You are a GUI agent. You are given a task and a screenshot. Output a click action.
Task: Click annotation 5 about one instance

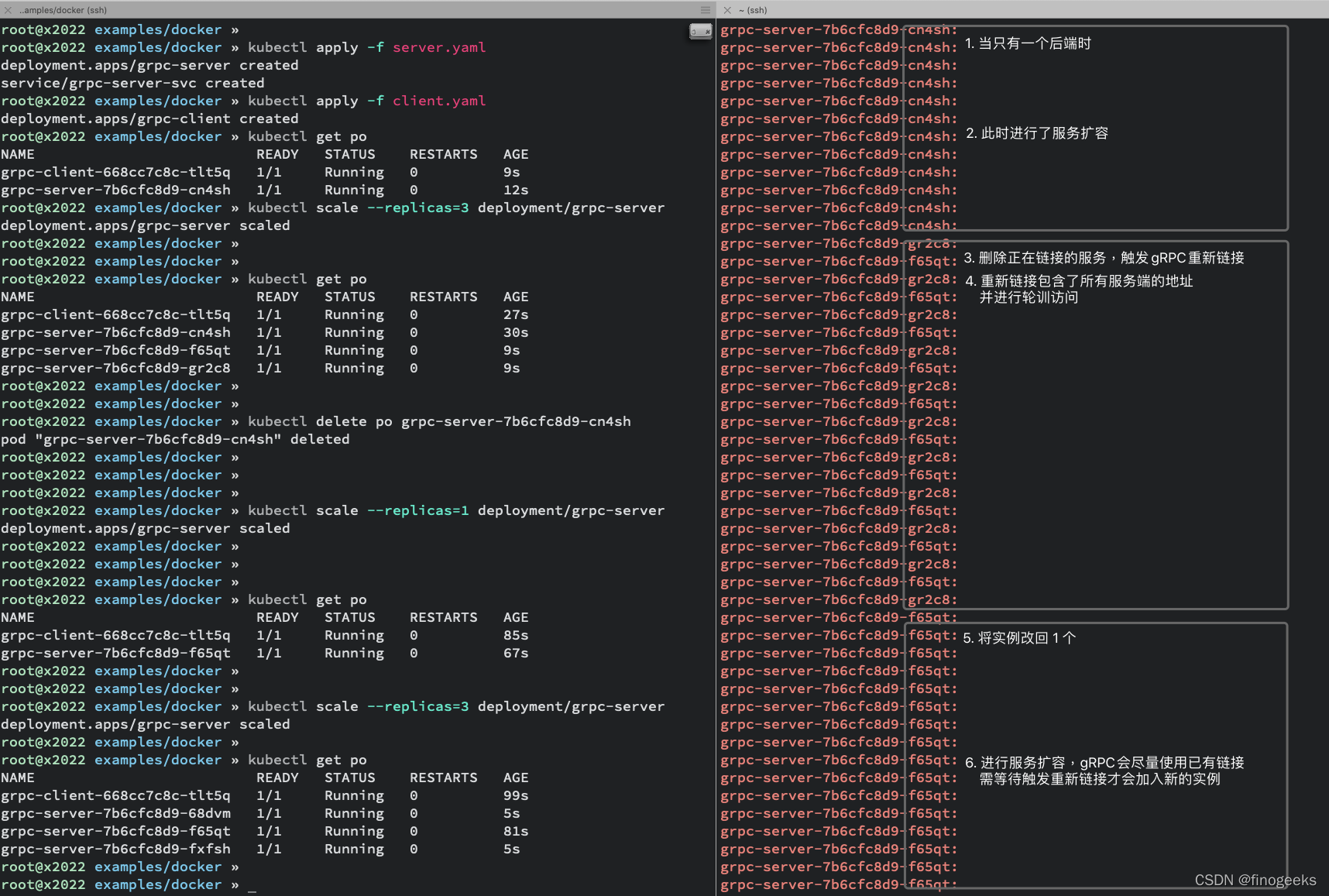(x=1019, y=638)
